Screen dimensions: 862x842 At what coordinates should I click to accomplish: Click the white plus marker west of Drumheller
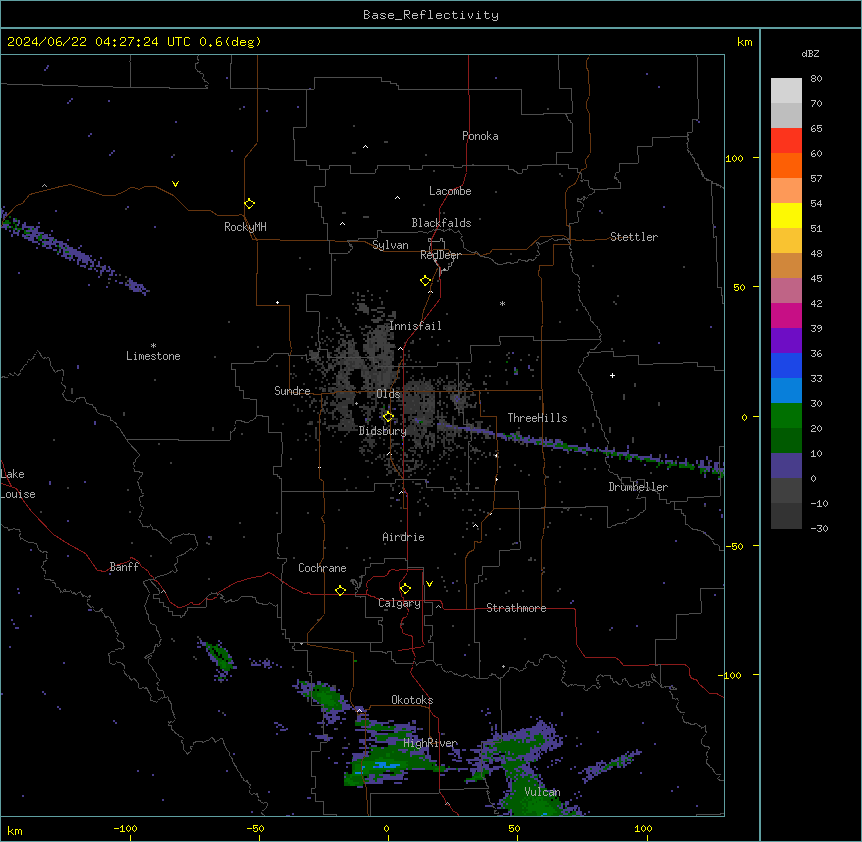coord(612,375)
